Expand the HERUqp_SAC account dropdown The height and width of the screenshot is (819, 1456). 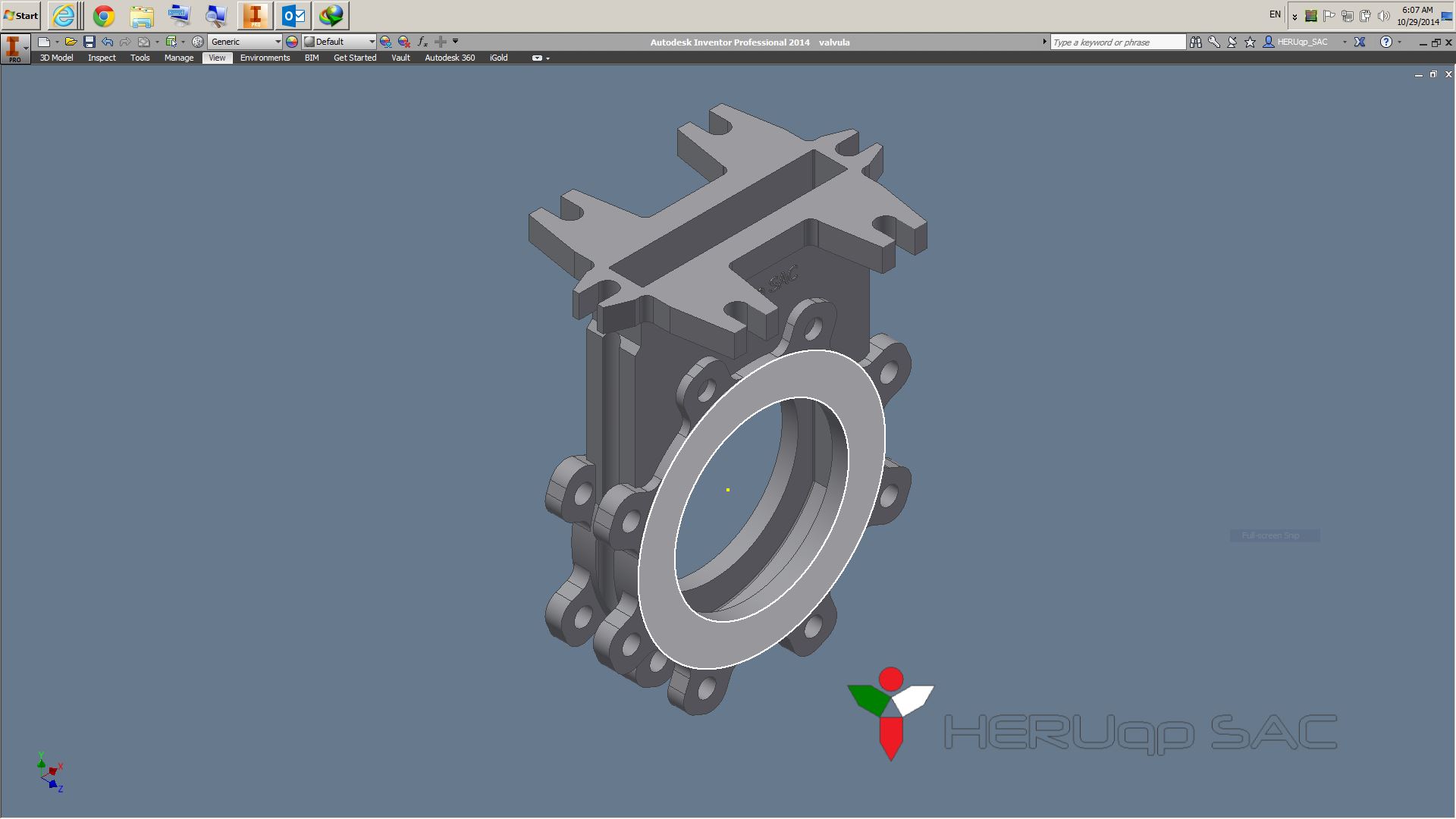(x=1345, y=42)
